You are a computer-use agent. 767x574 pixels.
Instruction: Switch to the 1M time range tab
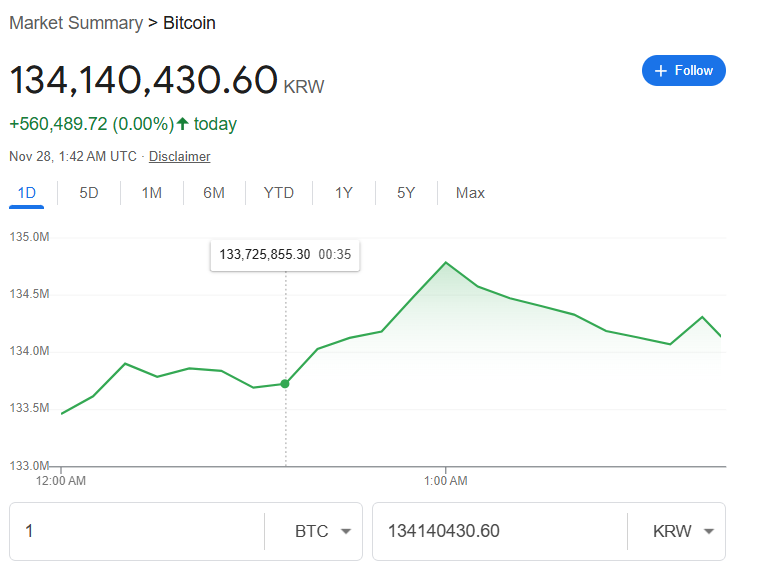click(x=152, y=193)
